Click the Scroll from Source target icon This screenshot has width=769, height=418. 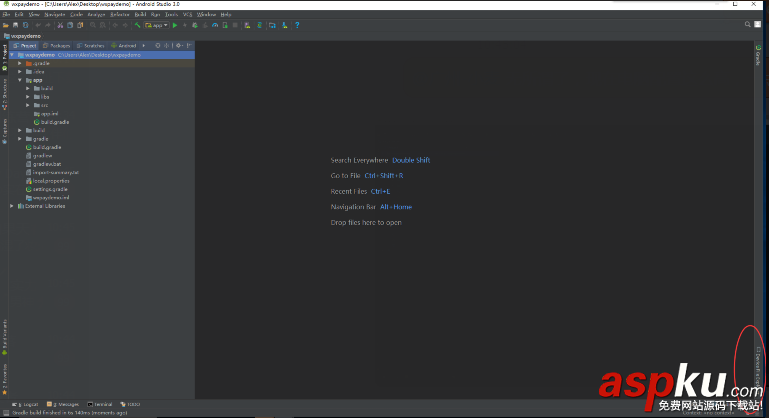click(158, 46)
